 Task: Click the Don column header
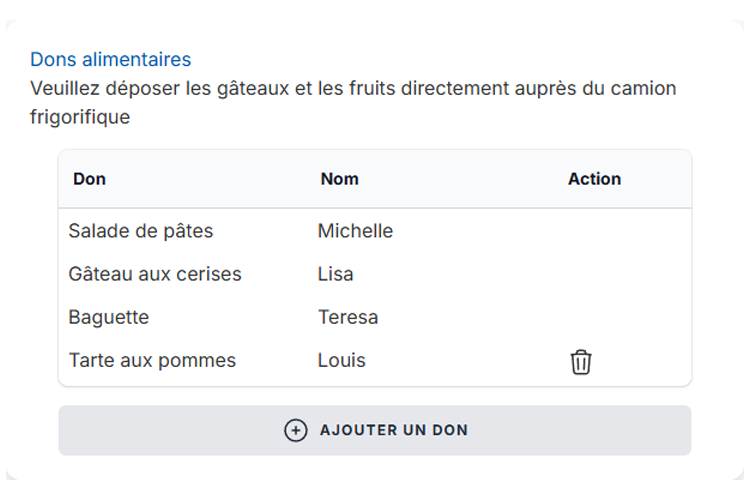point(89,179)
